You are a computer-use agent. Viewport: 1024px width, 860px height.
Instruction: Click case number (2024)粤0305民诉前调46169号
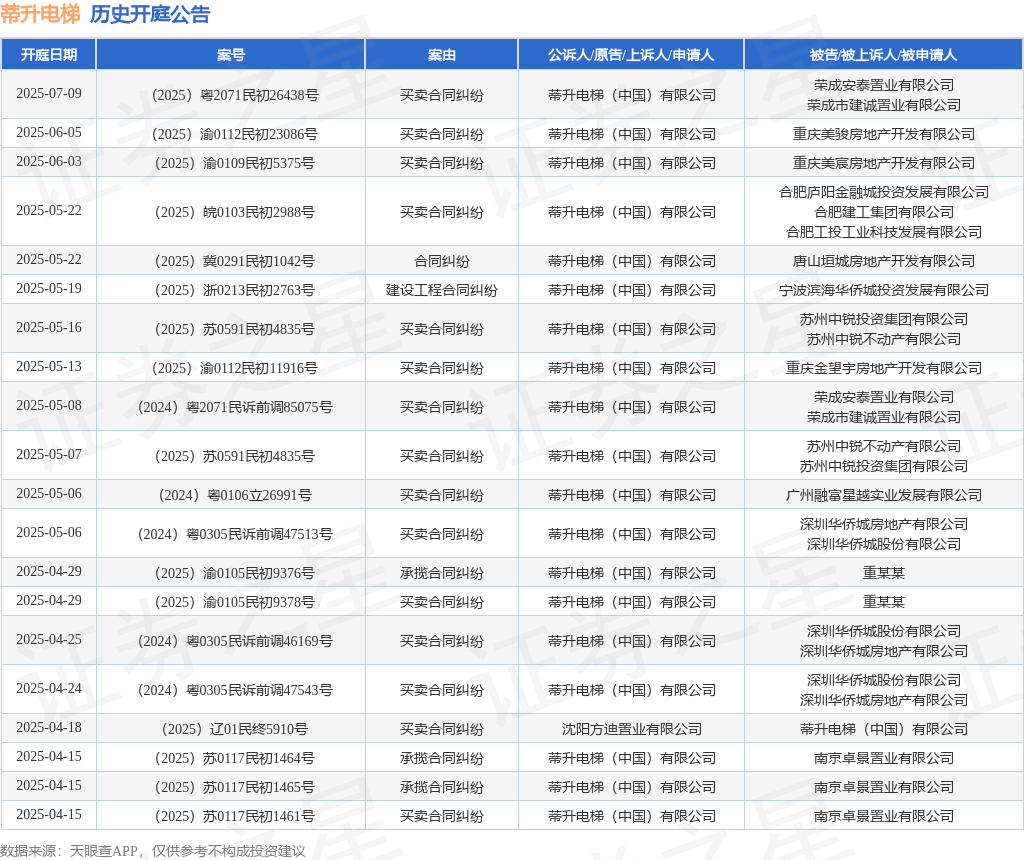pos(234,641)
